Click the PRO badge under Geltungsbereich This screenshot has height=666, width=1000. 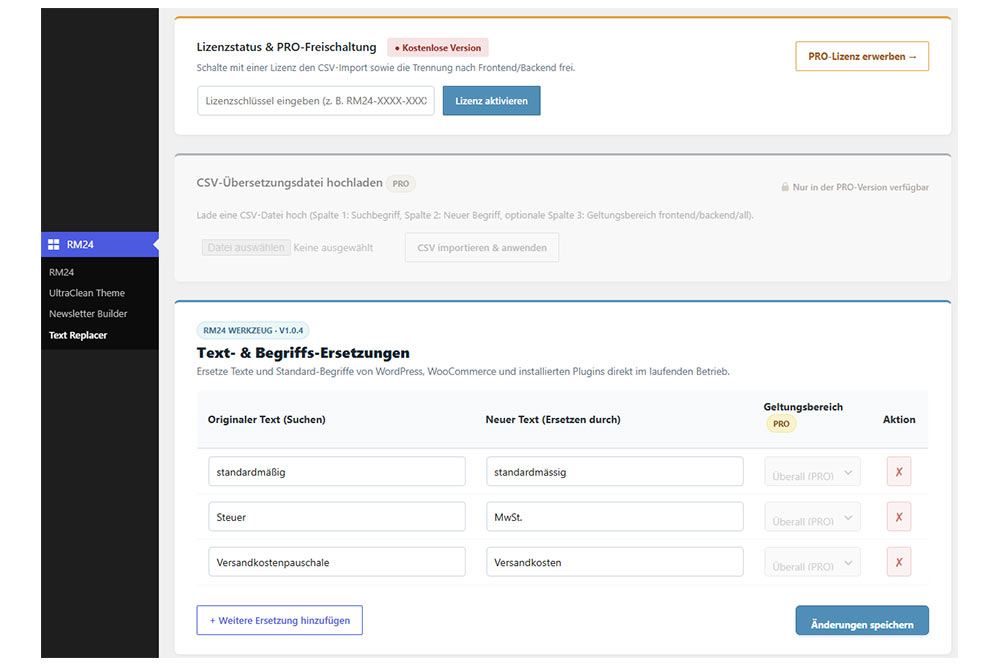(x=781, y=424)
